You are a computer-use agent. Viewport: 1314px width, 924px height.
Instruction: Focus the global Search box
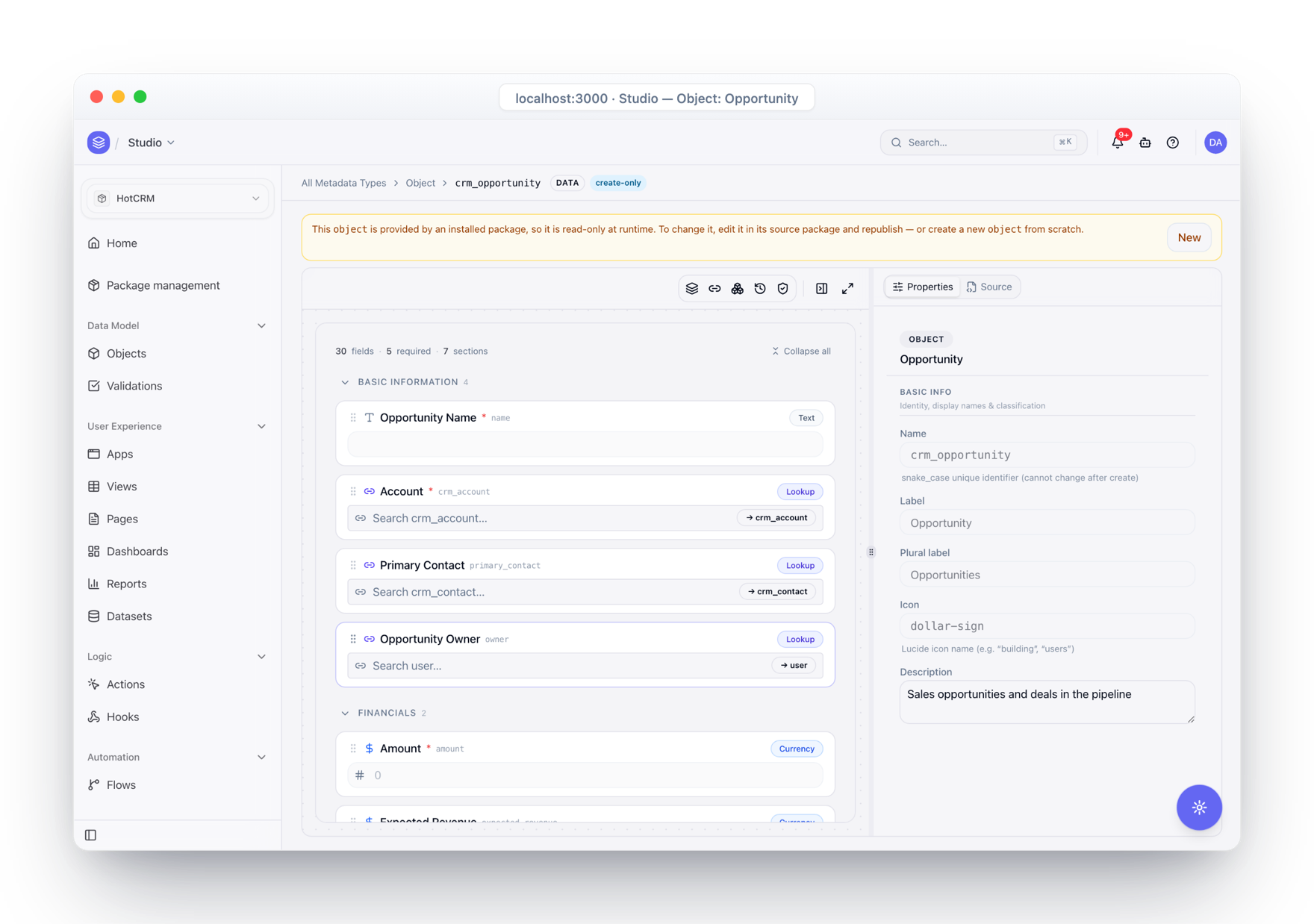983,142
